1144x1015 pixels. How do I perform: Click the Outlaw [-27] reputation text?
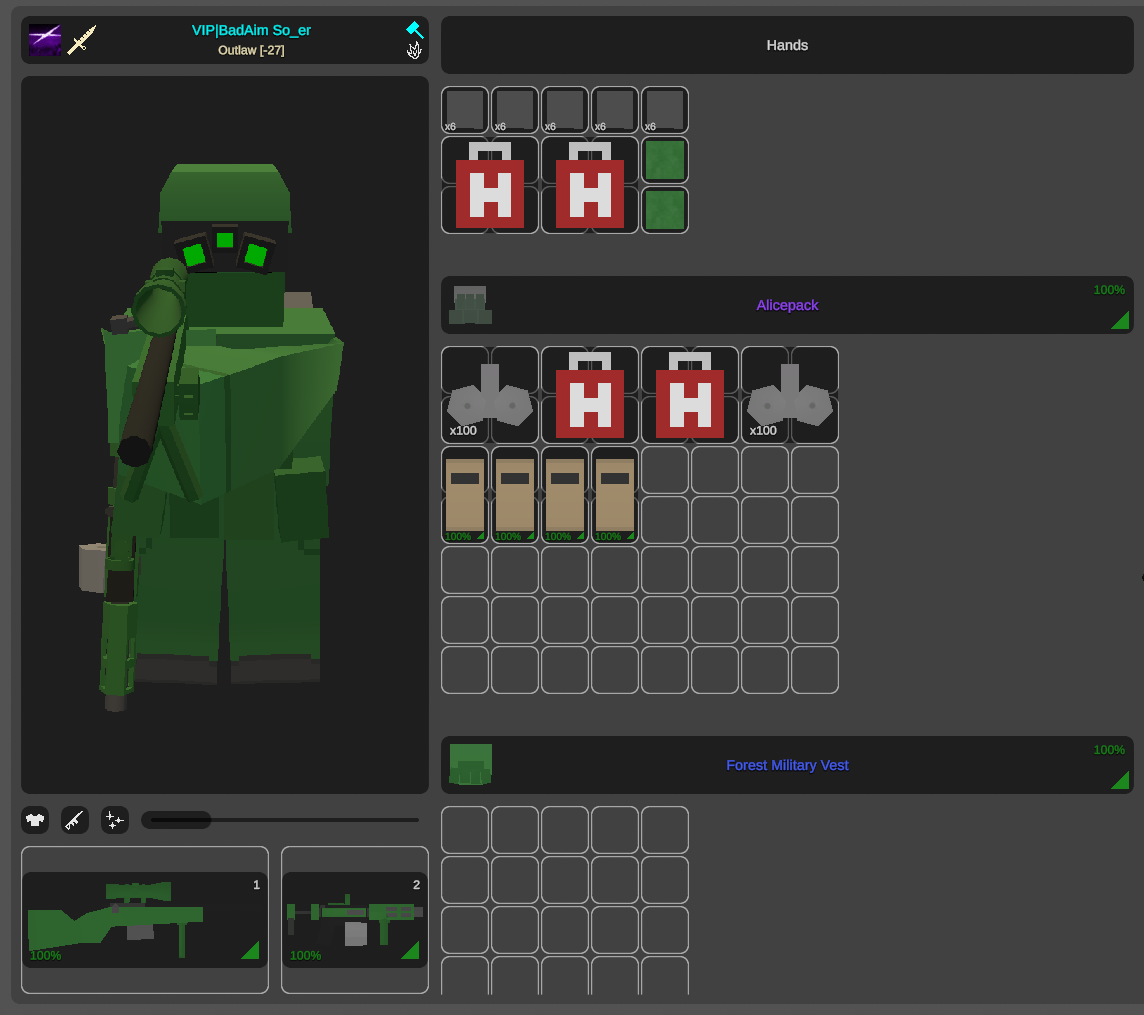[x=251, y=50]
